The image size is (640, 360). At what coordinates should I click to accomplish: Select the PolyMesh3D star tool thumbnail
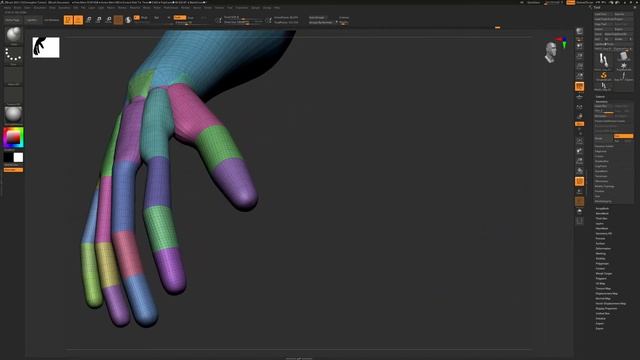[623, 66]
